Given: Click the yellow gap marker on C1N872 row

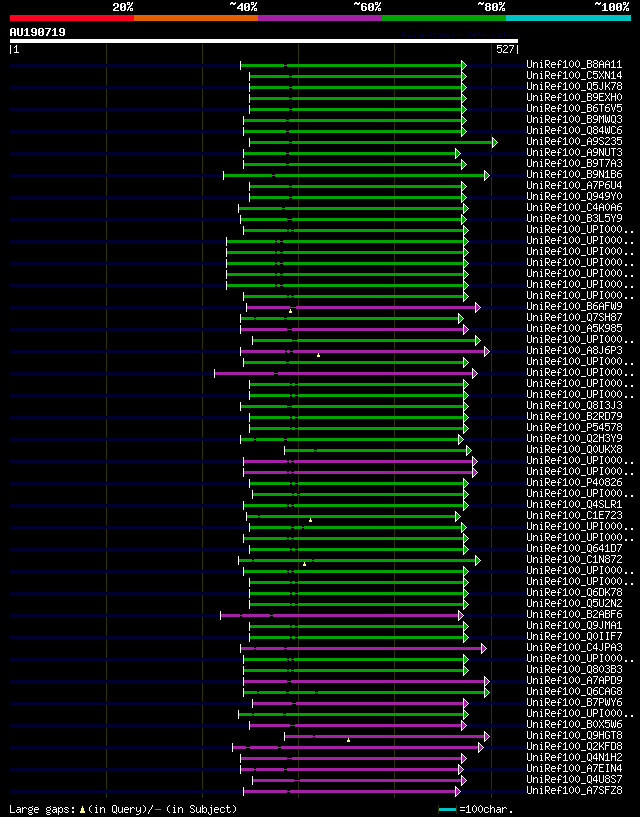Looking at the screenshot, I should point(304,564).
